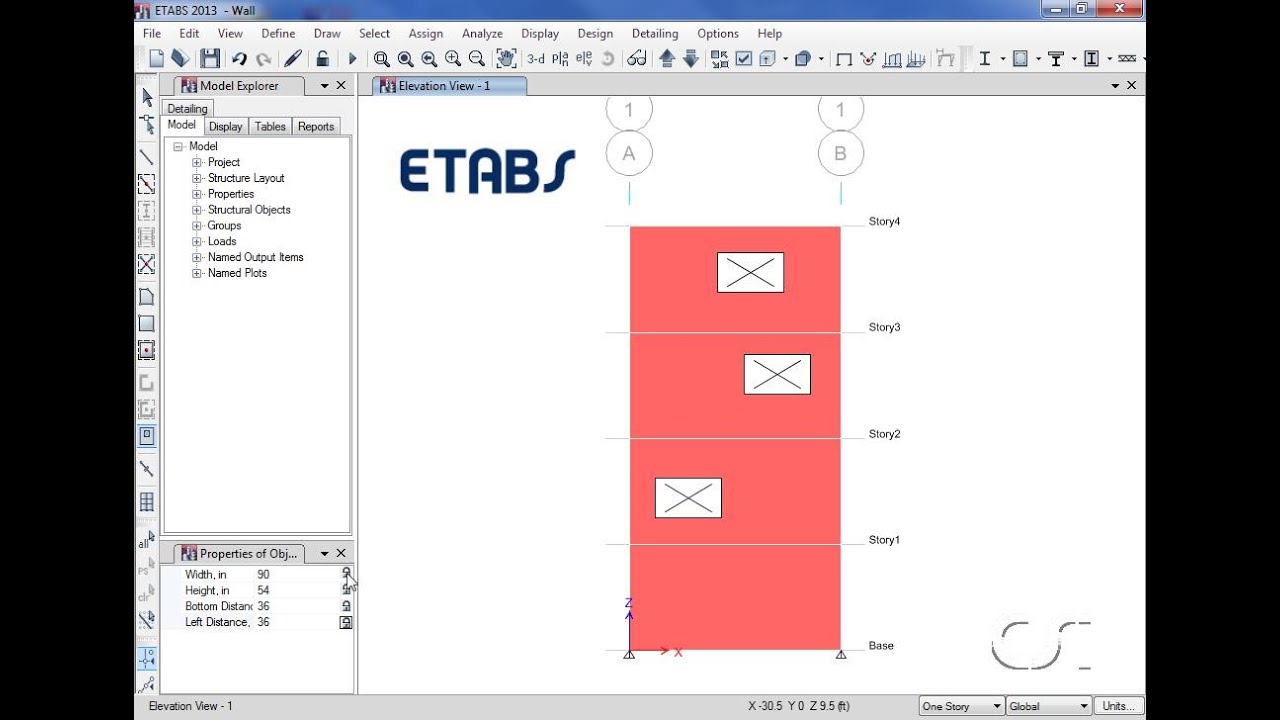The image size is (1280, 720).
Task: Open the Analyze menu
Action: click(482, 33)
